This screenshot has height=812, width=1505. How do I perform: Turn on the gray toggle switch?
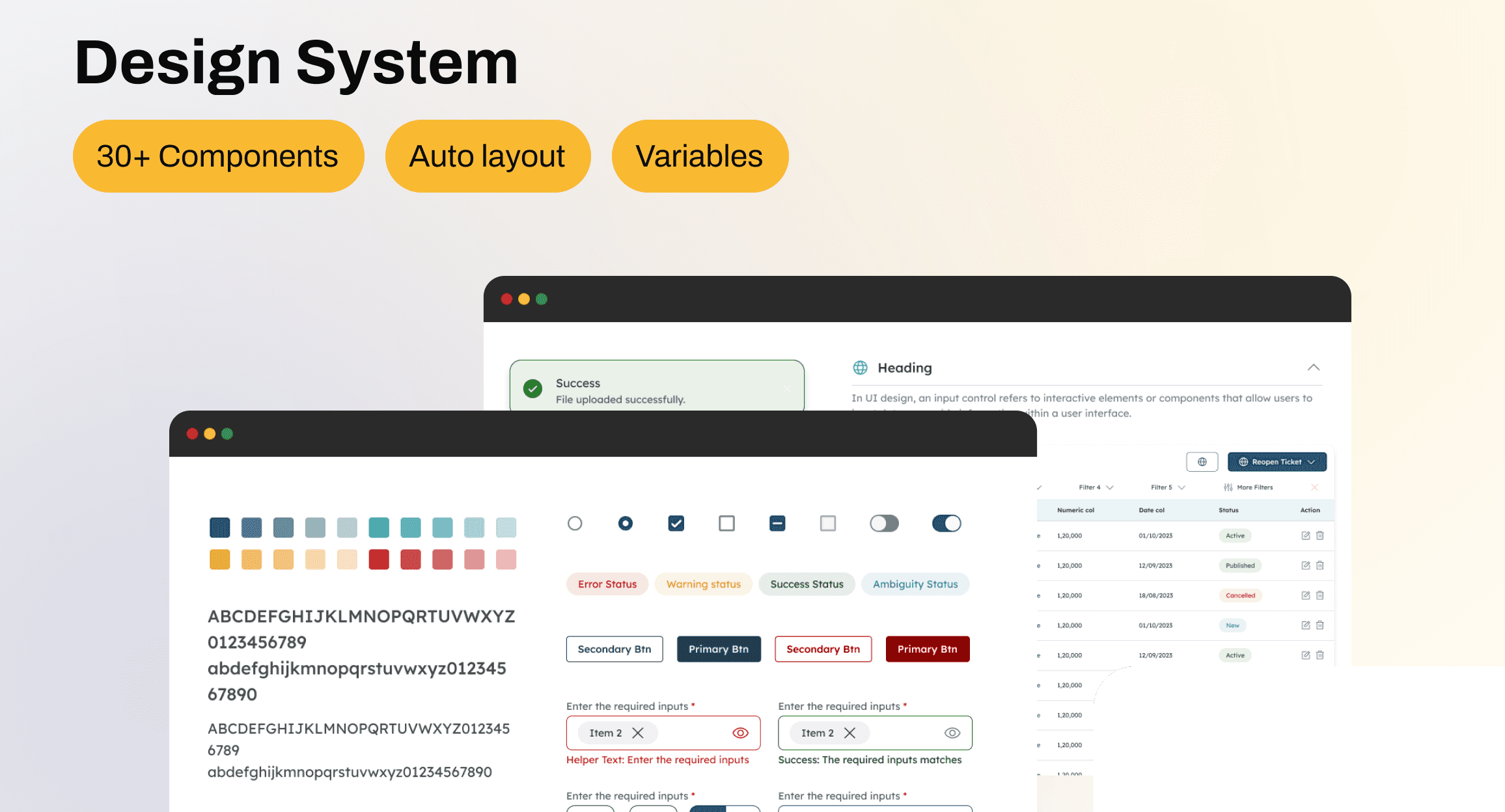click(884, 523)
